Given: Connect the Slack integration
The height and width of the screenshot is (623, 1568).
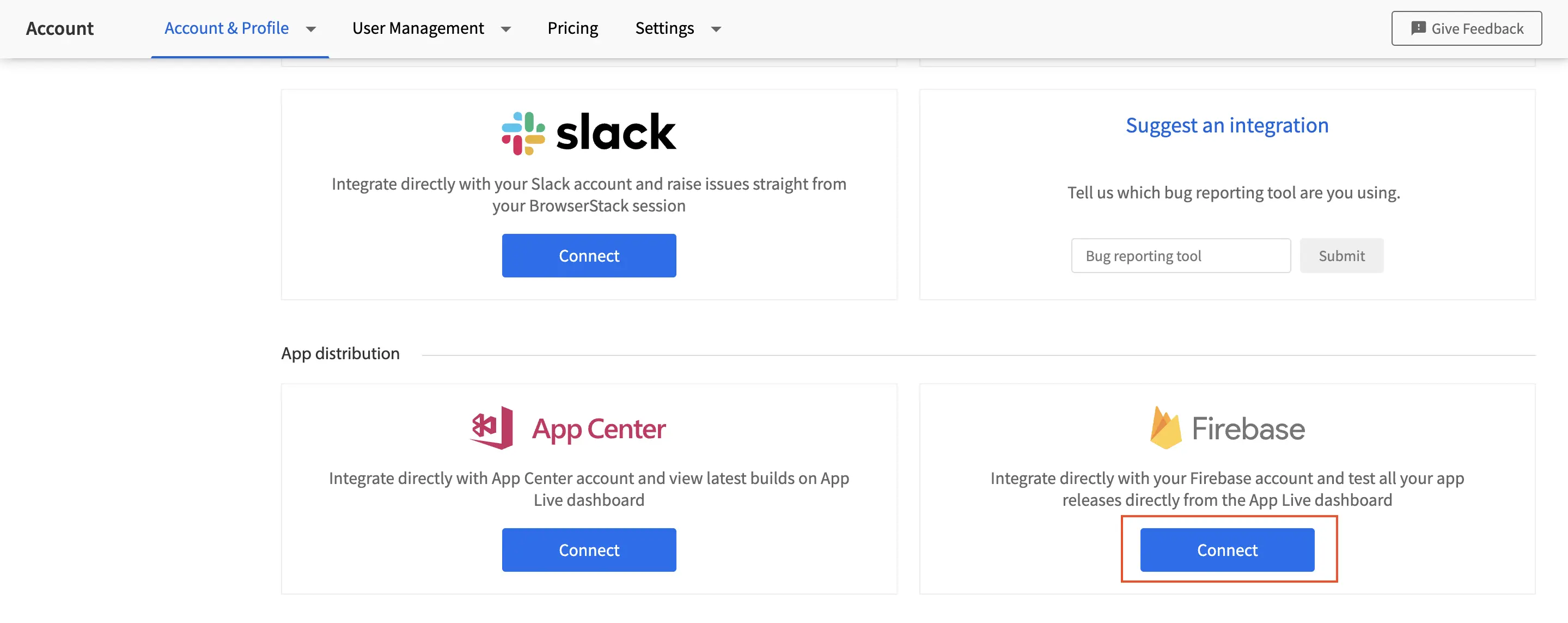Looking at the screenshot, I should (589, 256).
